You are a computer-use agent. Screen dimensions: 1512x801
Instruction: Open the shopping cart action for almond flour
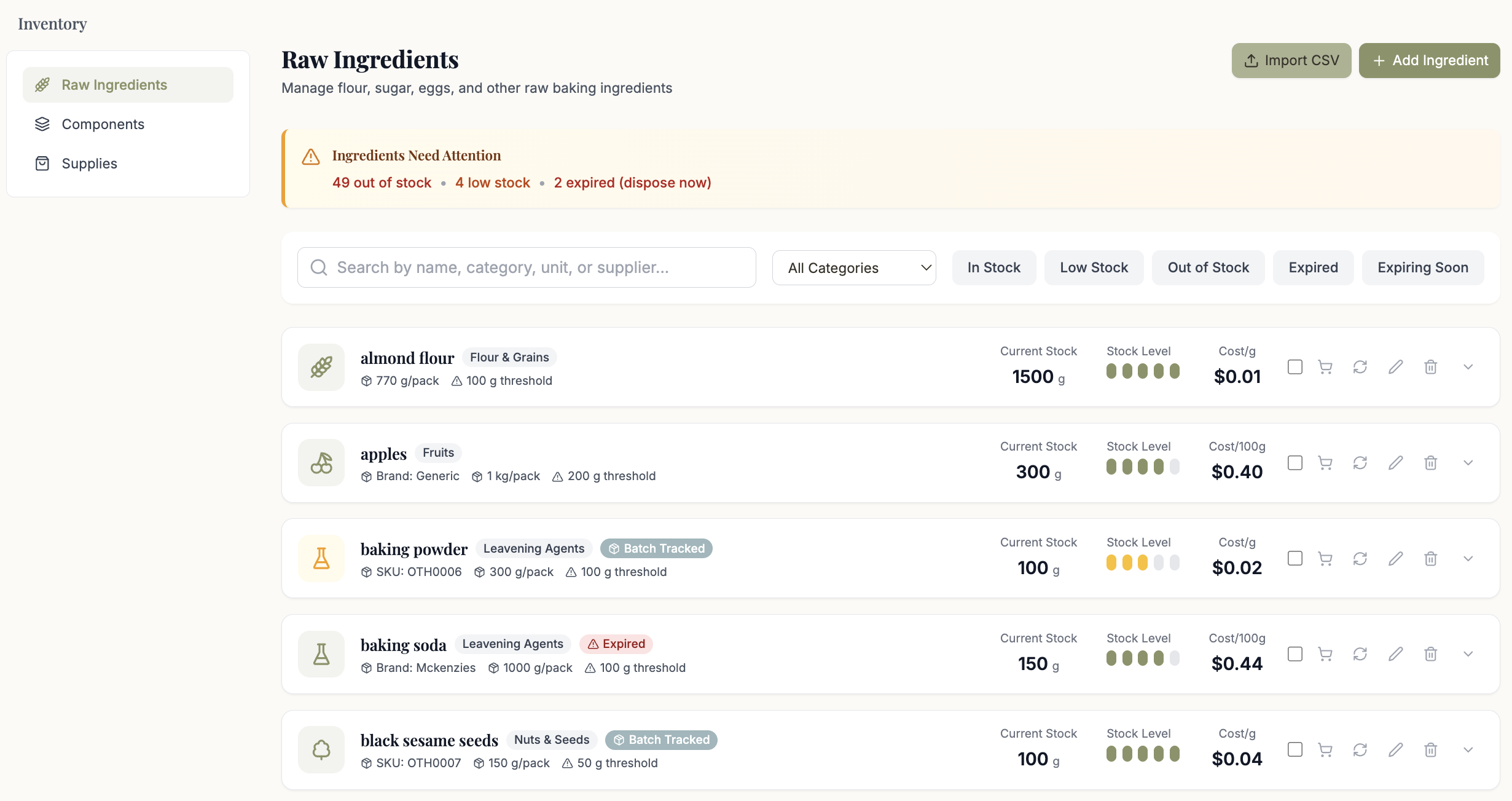[1325, 366]
